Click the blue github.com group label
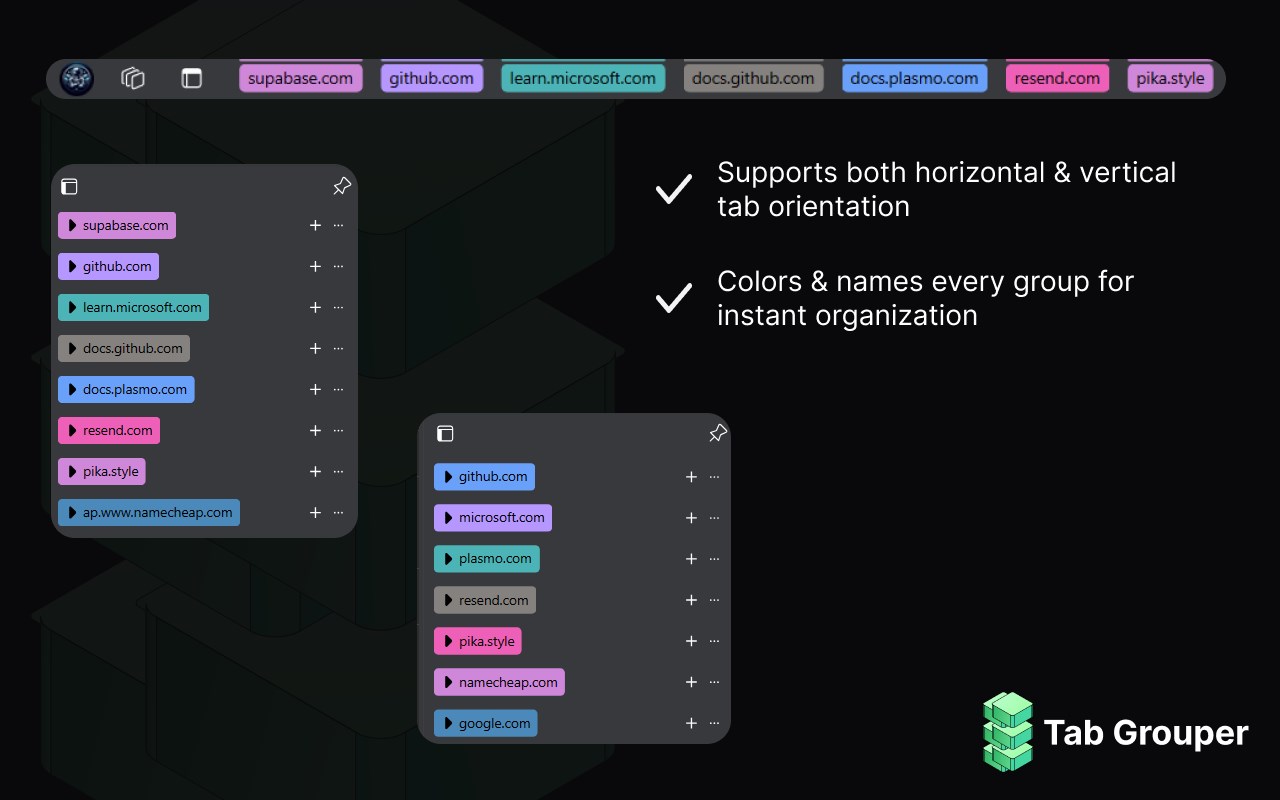The height and width of the screenshot is (800, 1280). point(485,477)
